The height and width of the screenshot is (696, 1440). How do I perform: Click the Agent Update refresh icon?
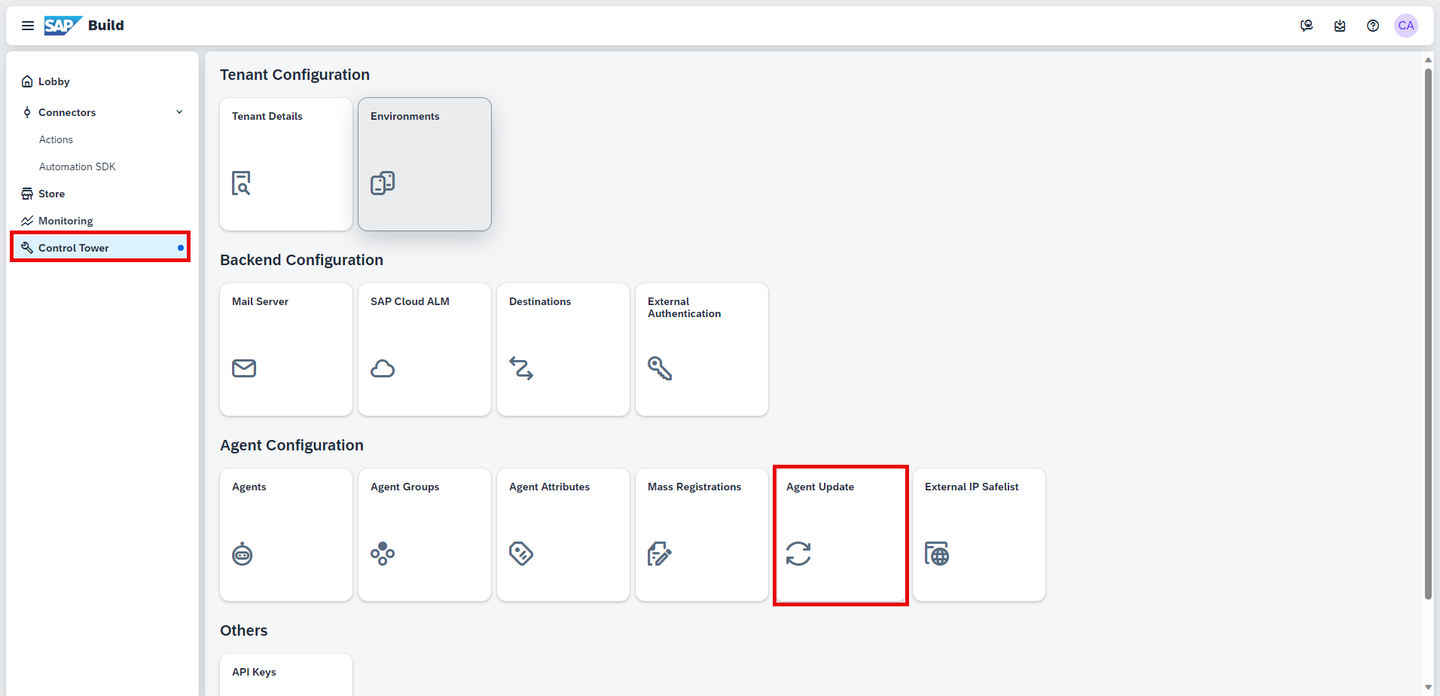tap(798, 553)
